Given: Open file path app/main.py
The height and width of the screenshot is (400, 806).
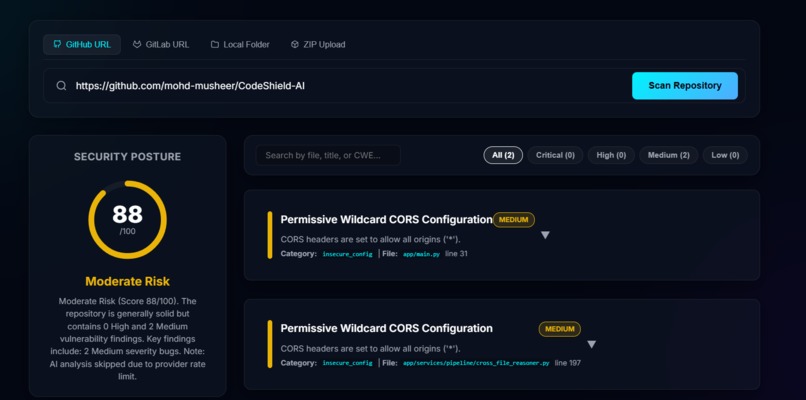Looking at the screenshot, I should pyautogui.click(x=421, y=254).
